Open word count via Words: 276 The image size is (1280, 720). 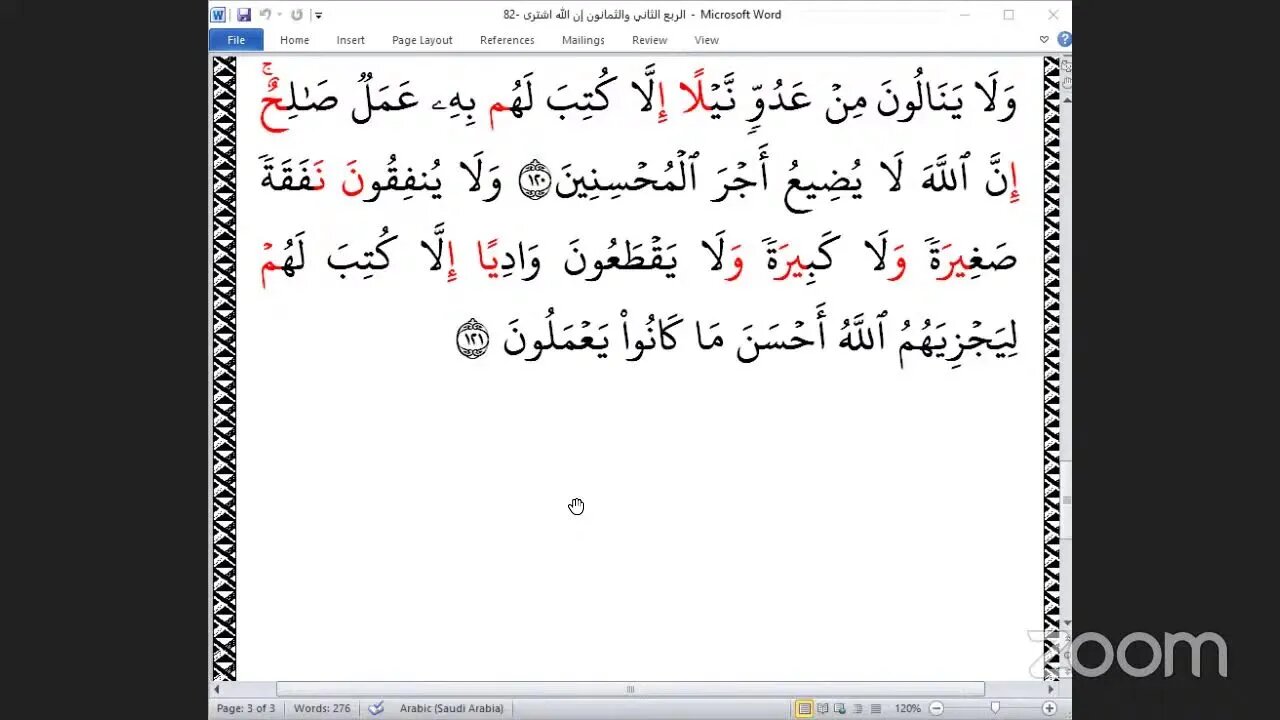click(x=322, y=708)
